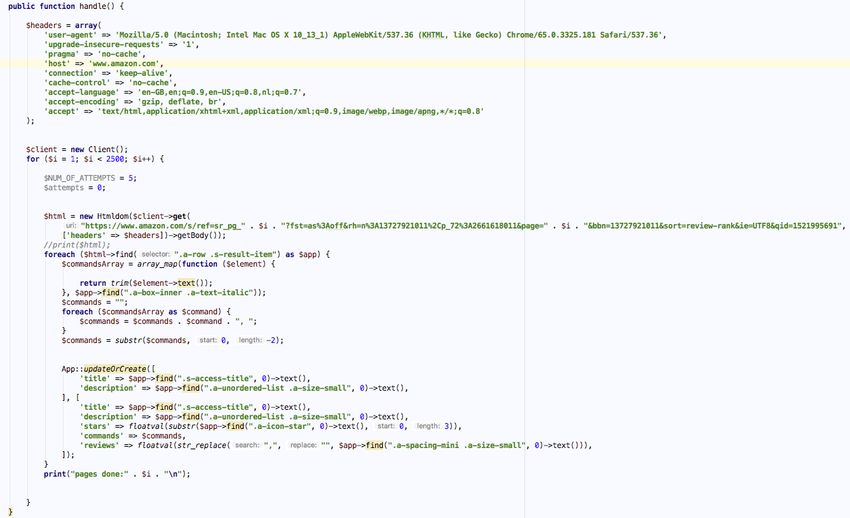This screenshot has height=518, width=850.
Task: Click the "pages done:" string in print
Action: point(101,474)
